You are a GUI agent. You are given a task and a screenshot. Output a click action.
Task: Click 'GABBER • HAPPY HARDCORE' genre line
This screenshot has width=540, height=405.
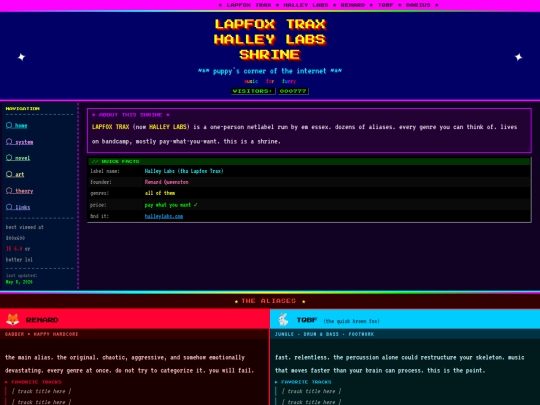click(x=41, y=334)
